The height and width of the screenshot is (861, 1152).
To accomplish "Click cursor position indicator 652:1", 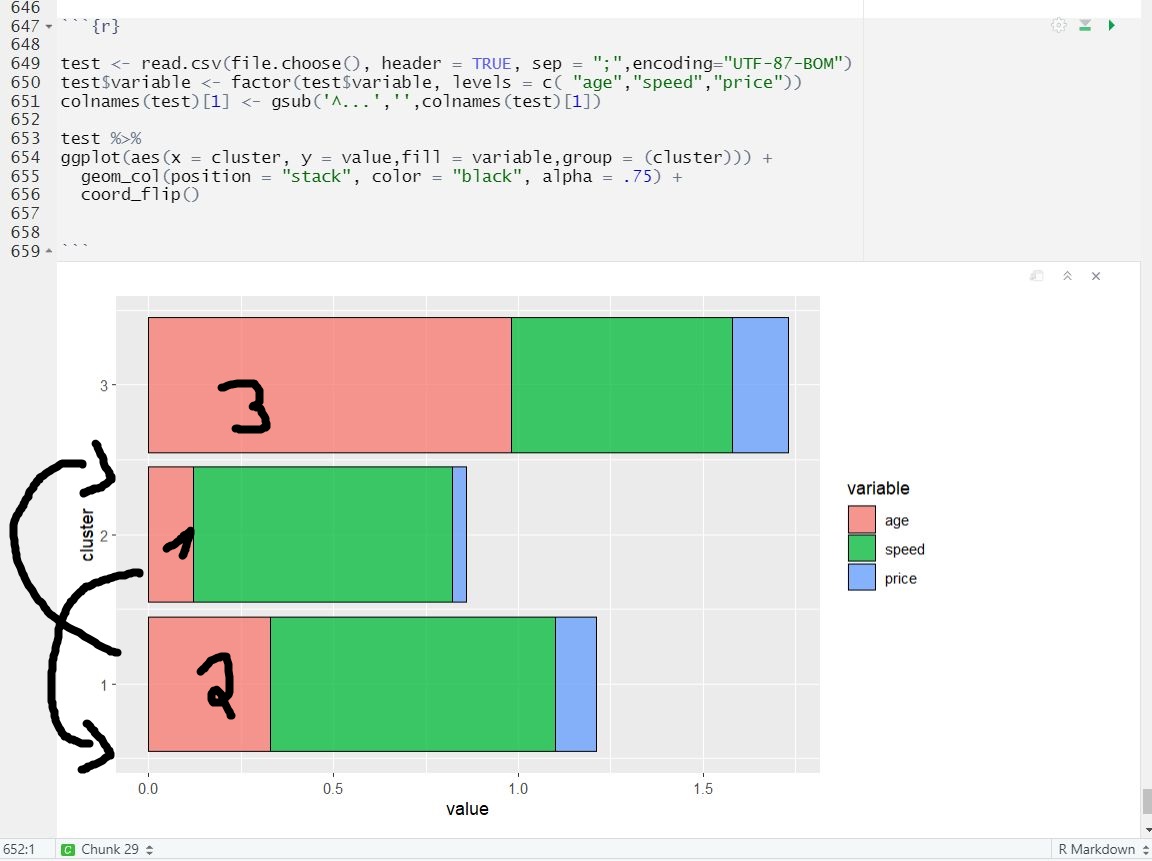I will (19, 849).
